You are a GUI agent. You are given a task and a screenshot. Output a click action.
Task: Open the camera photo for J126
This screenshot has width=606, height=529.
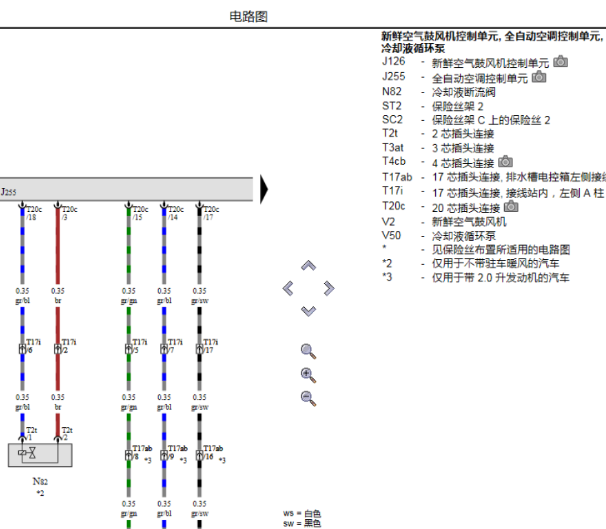click(x=560, y=62)
